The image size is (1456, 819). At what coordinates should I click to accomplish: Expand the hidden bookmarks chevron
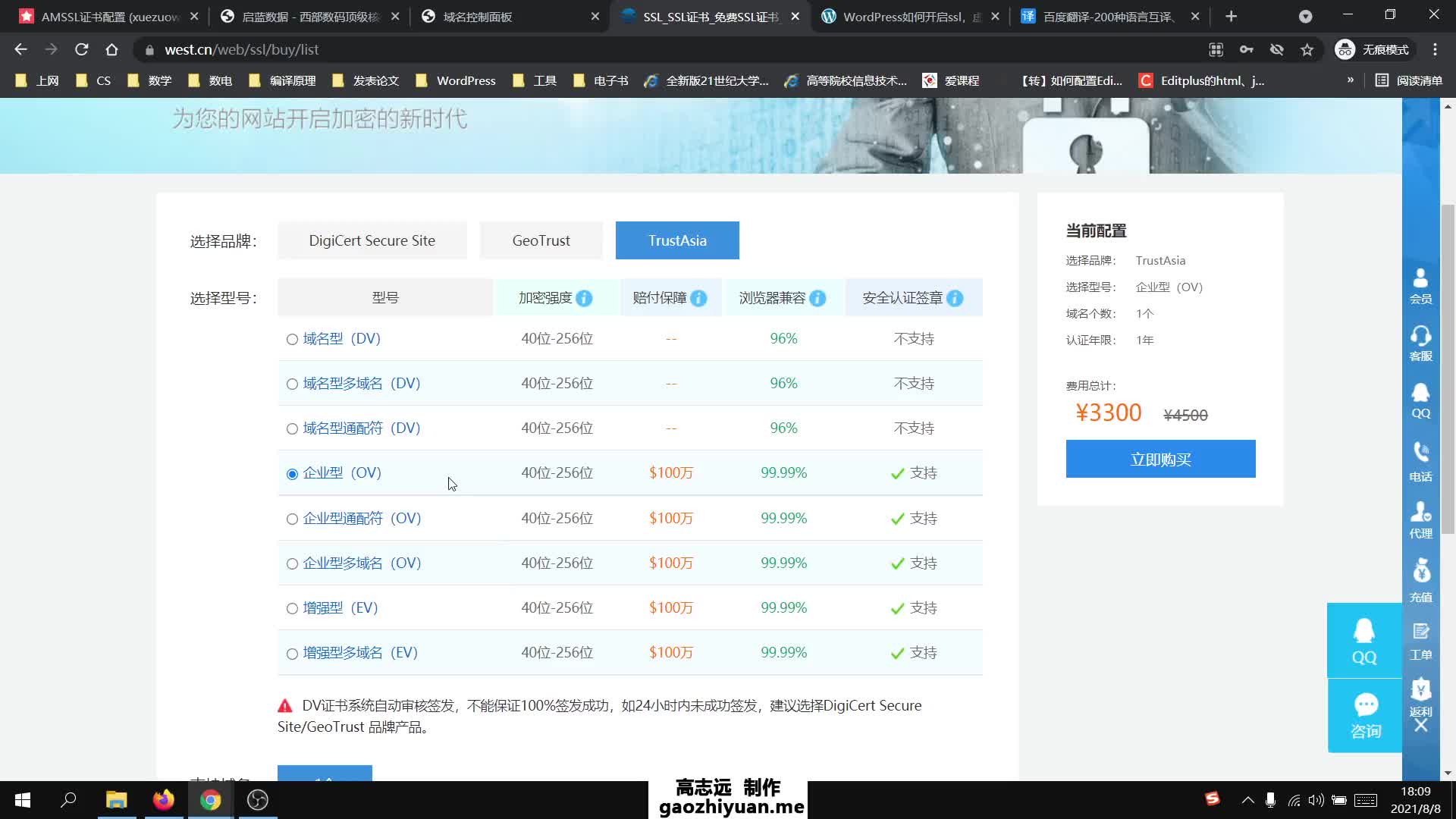tap(1350, 80)
